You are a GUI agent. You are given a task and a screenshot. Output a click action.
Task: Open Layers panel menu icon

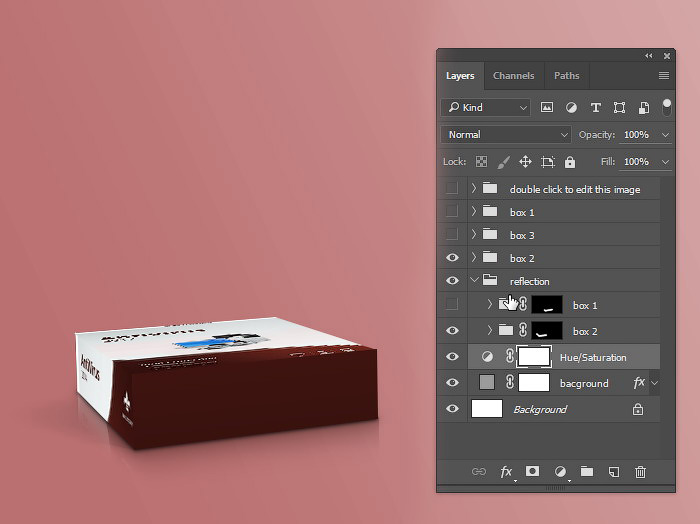(663, 75)
